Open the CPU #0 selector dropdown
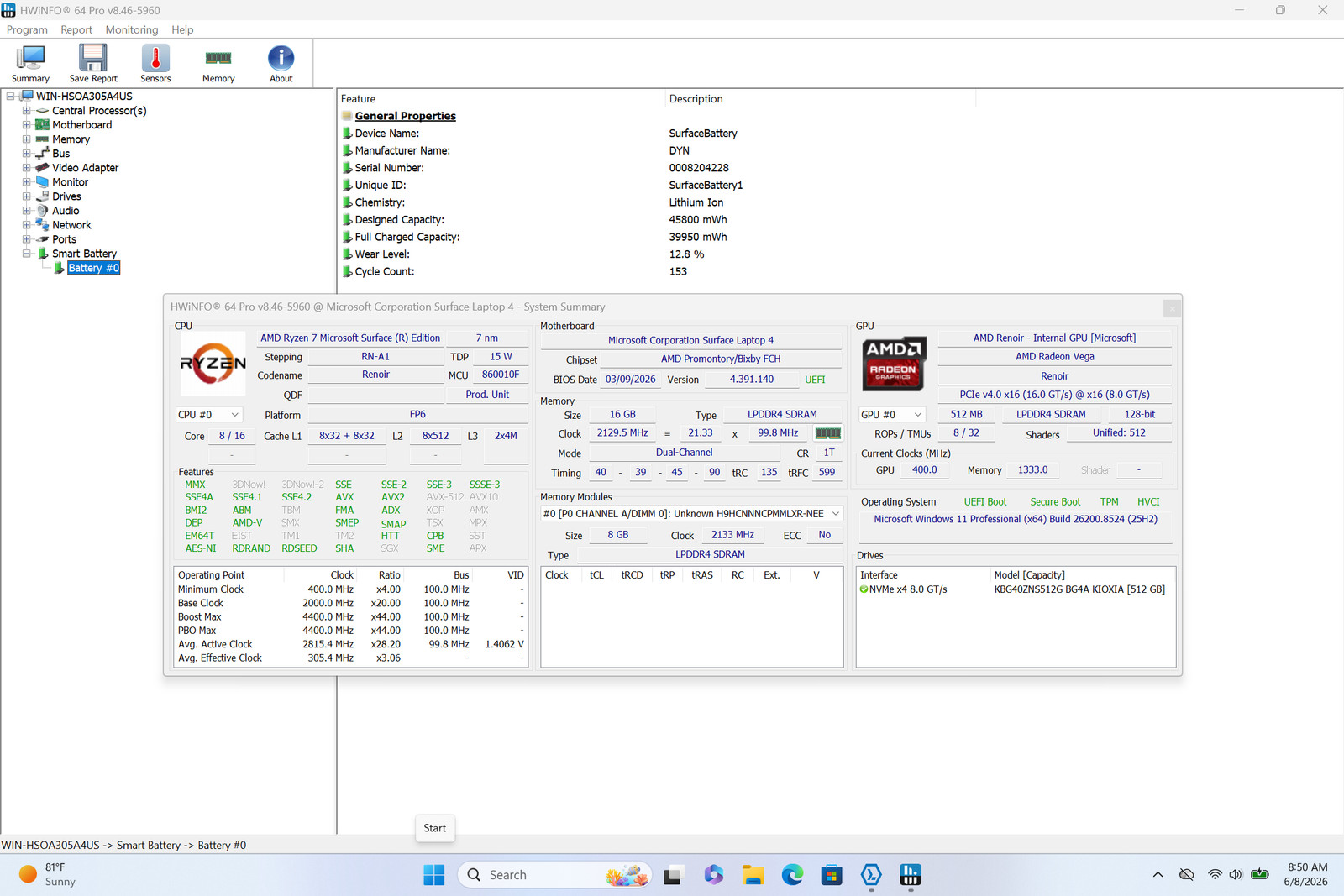The height and width of the screenshot is (896, 1344). click(x=209, y=415)
